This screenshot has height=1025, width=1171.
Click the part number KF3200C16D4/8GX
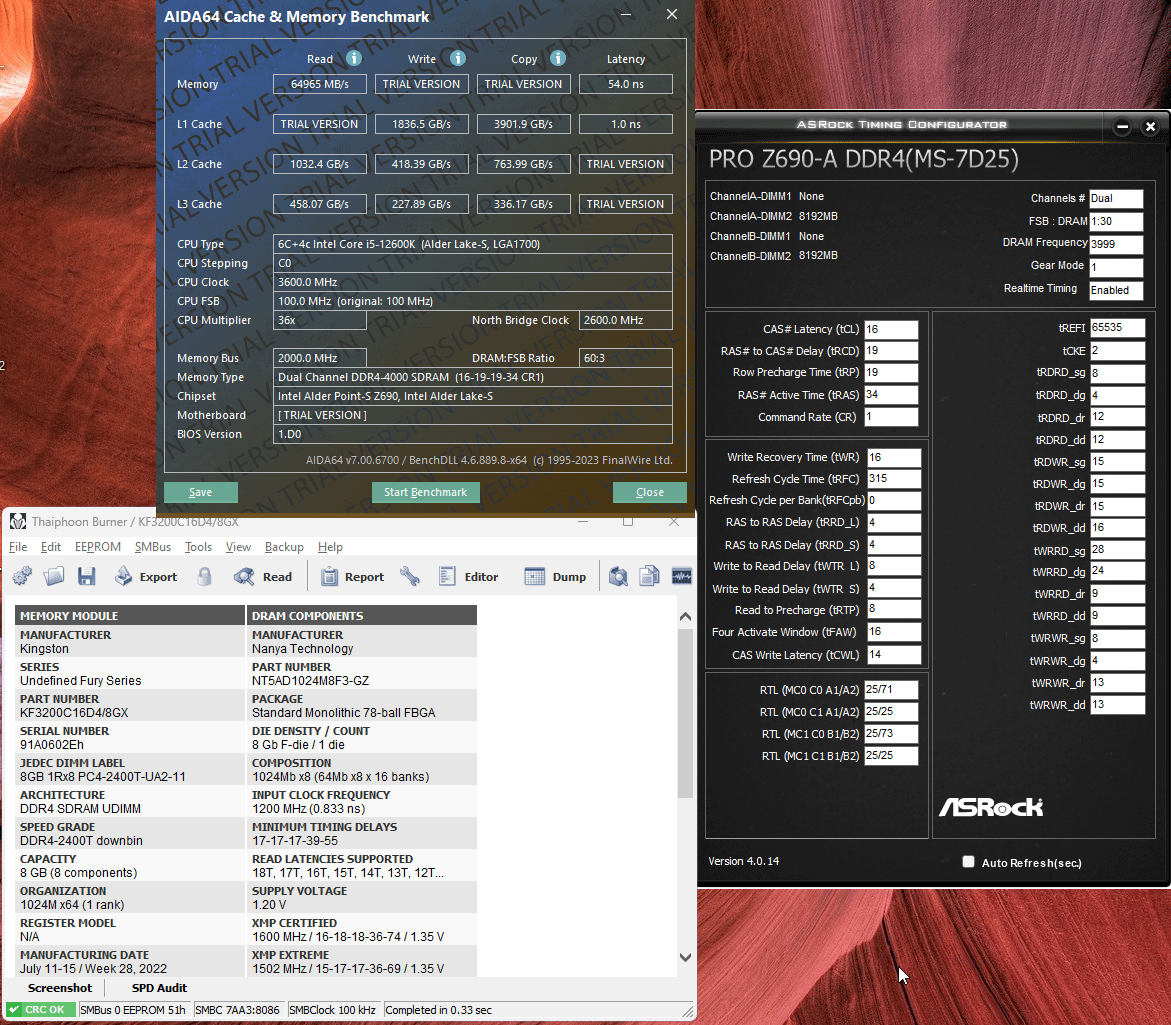click(74, 712)
